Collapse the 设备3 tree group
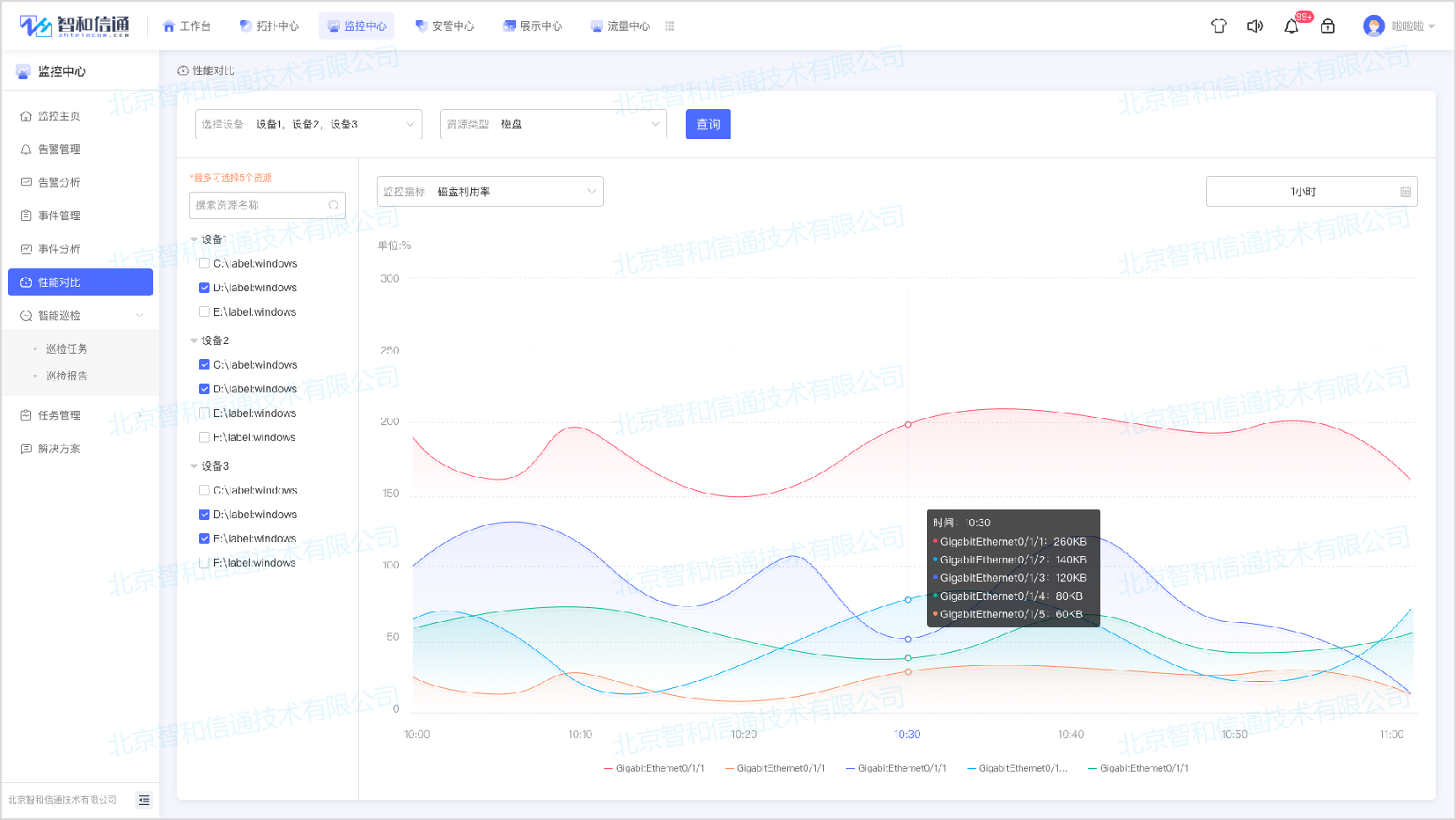This screenshot has height=820, width=1456. pos(195,466)
